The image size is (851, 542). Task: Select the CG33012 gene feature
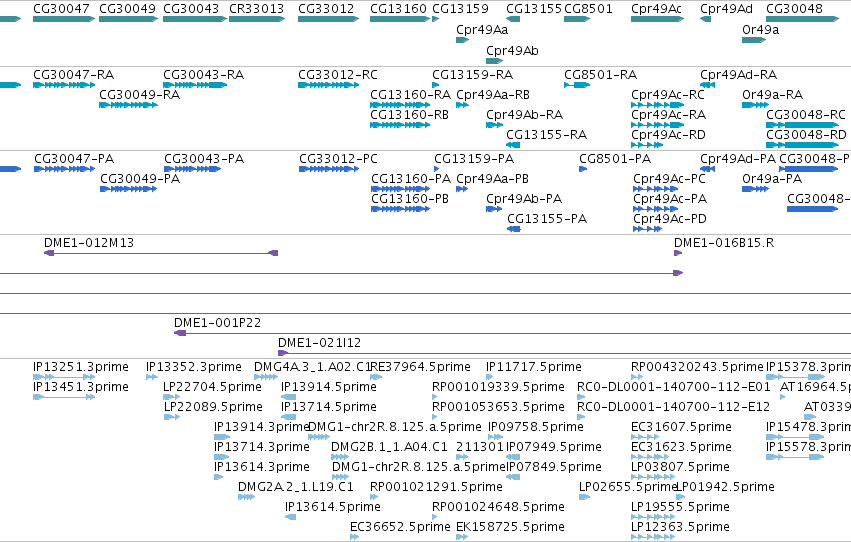tap(328, 19)
